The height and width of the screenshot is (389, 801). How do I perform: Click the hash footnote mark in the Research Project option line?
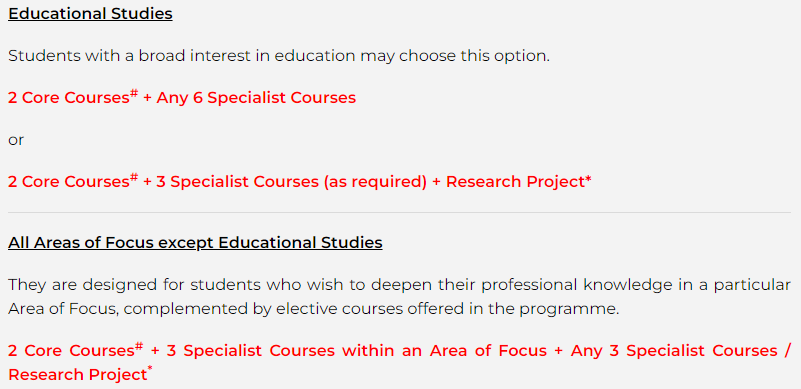pyautogui.click(x=134, y=177)
